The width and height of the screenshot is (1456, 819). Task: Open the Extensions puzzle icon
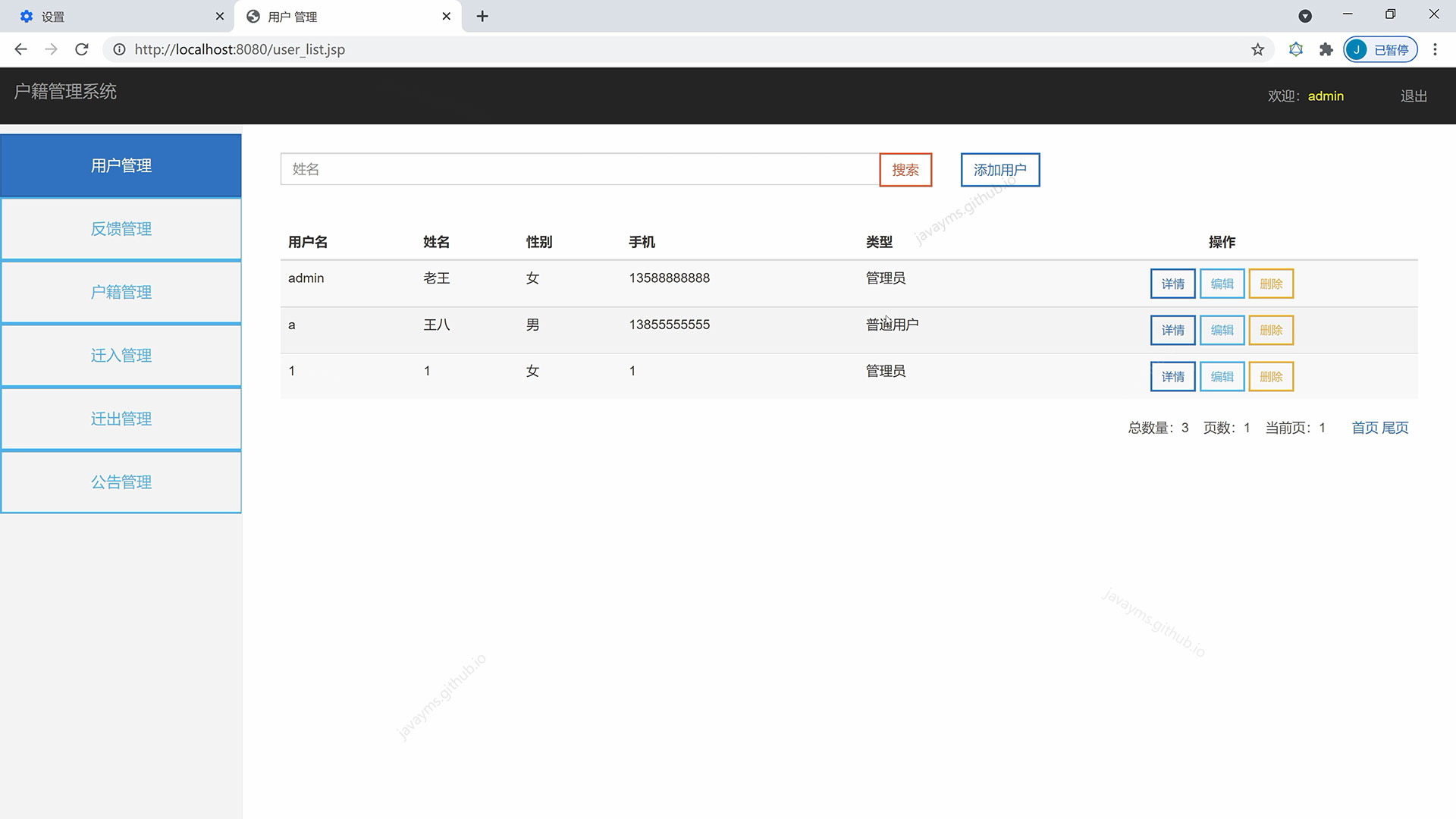coord(1326,49)
